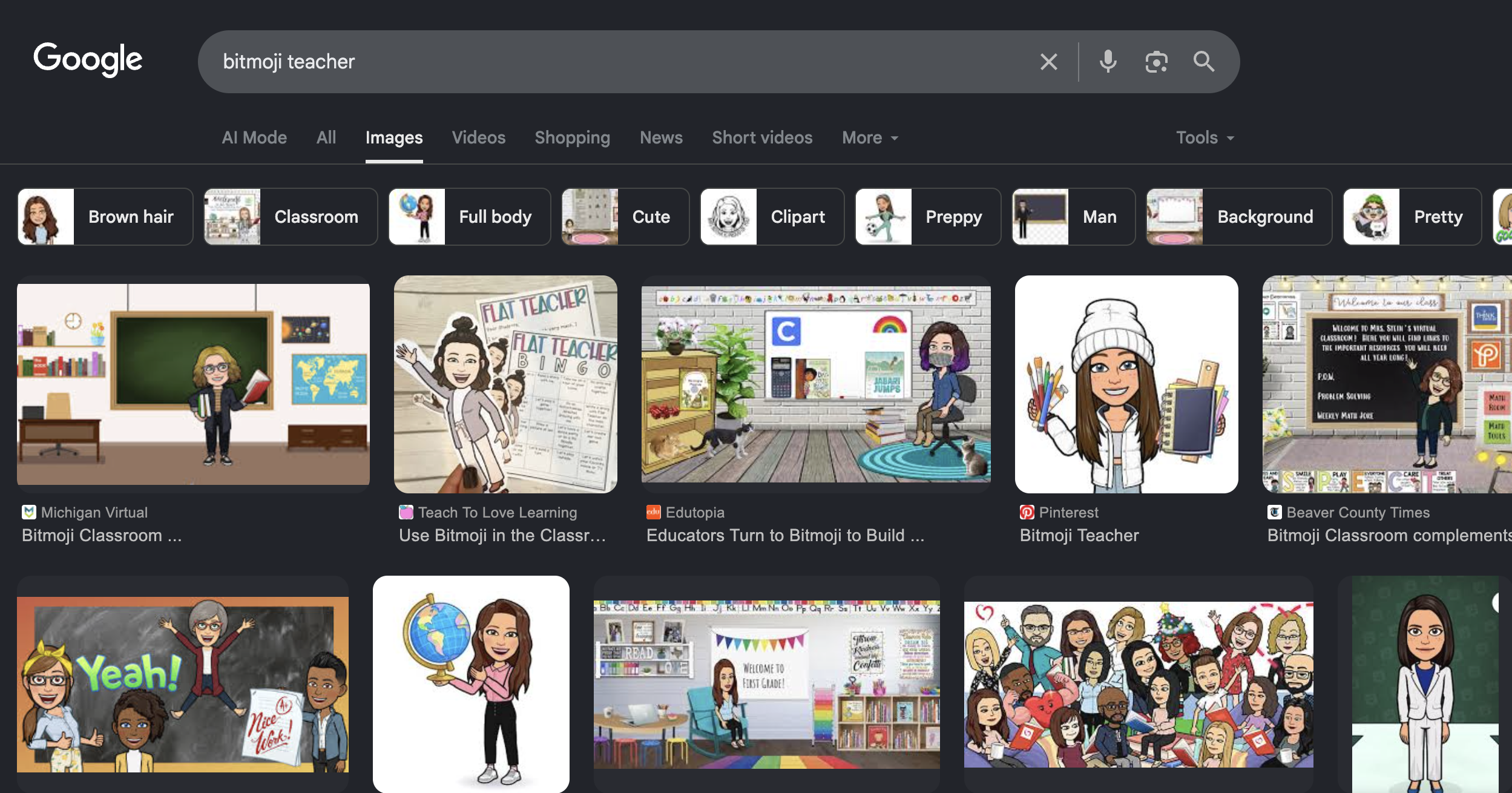
Task: Open the Flat Teacher Bingo image thumbnail
Action: click(x=505, y=384)
